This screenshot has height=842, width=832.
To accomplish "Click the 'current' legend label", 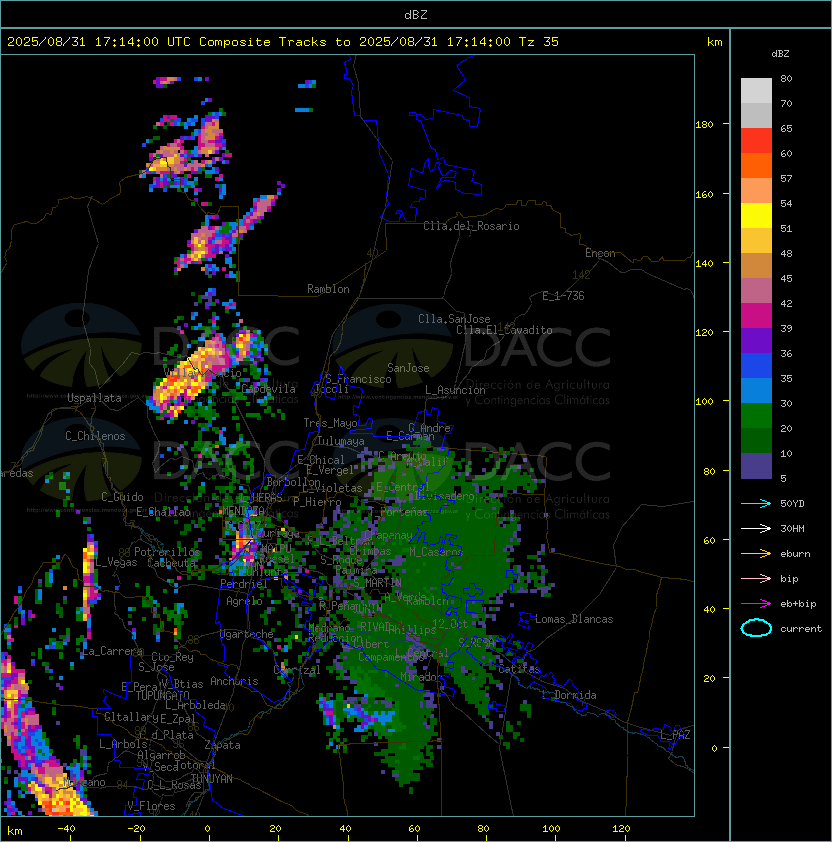I will click(x=801, y=629).
